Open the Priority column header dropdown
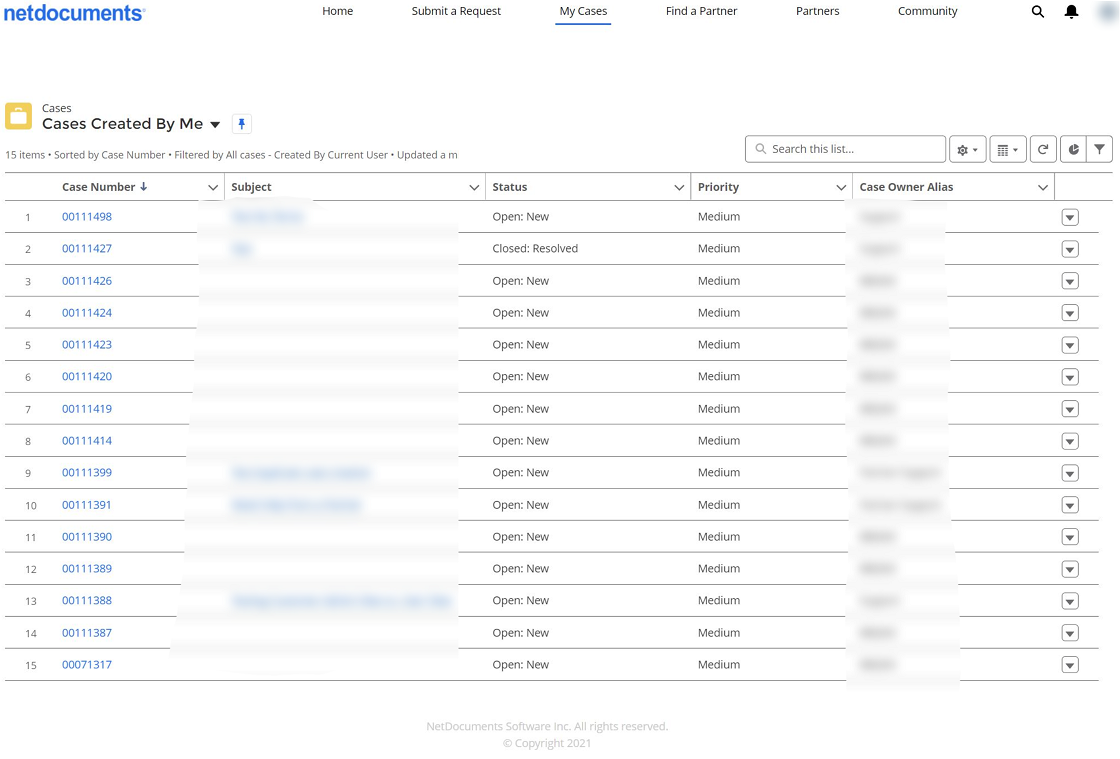Screen dimensions: 1120x759 840,187
